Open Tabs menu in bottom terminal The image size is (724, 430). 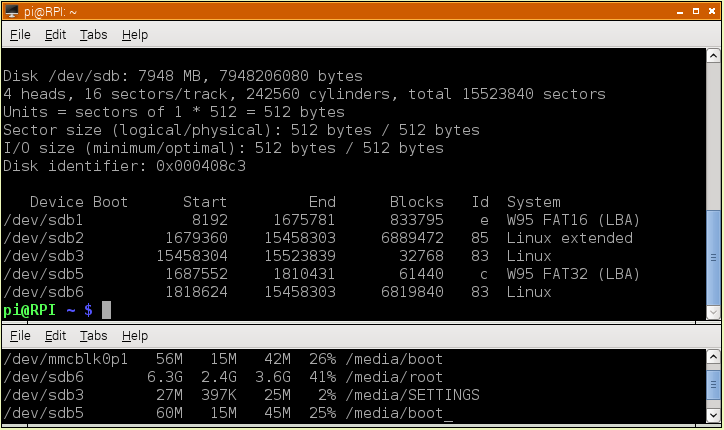tap(93, 336)
